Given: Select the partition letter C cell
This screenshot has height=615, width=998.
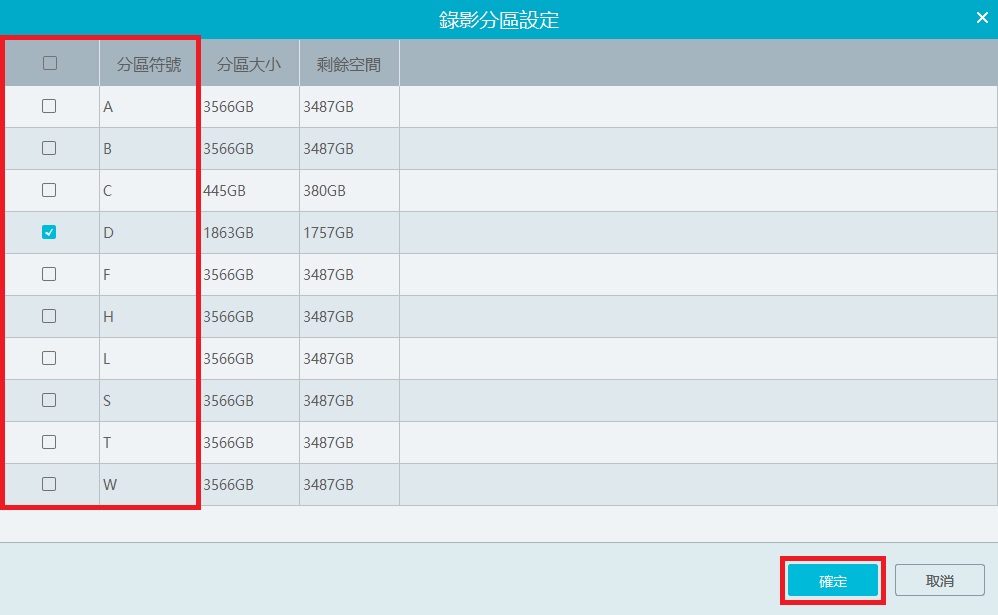Looking at the screenshot, I should pos(150,190).
